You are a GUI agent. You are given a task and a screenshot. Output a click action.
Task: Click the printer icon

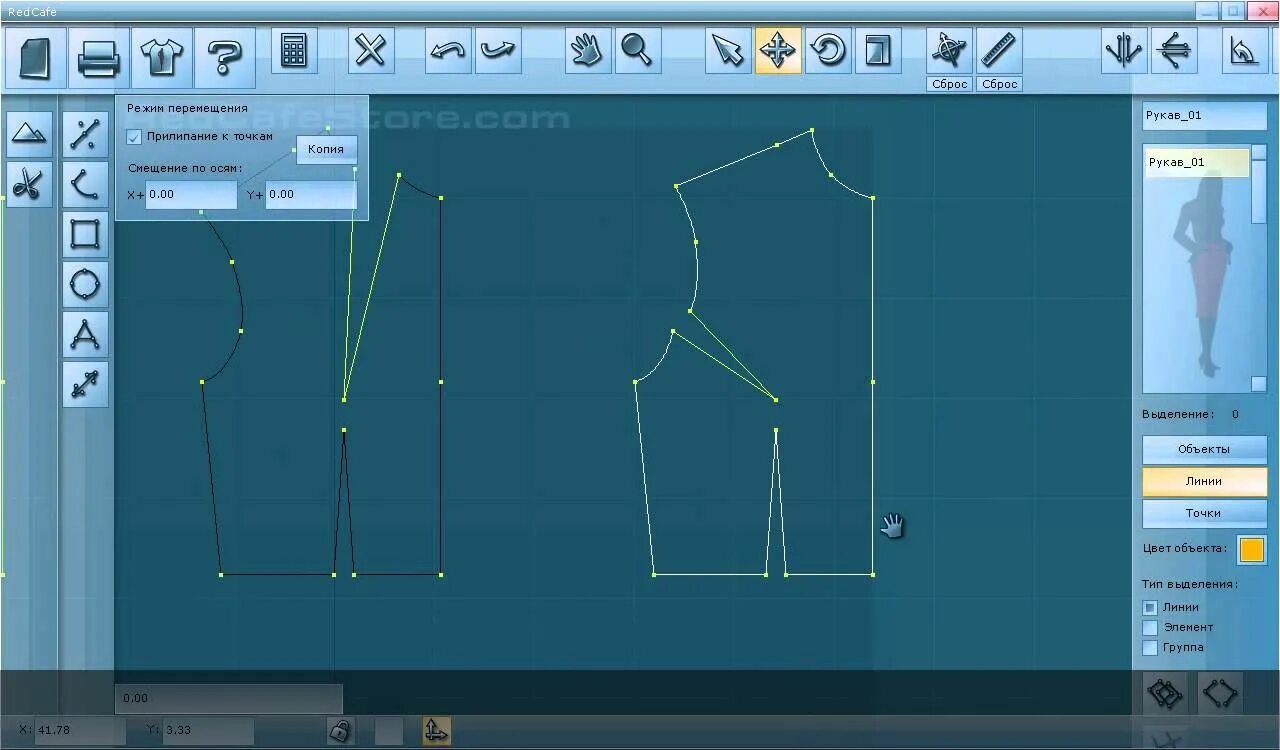tap(99, 58)
